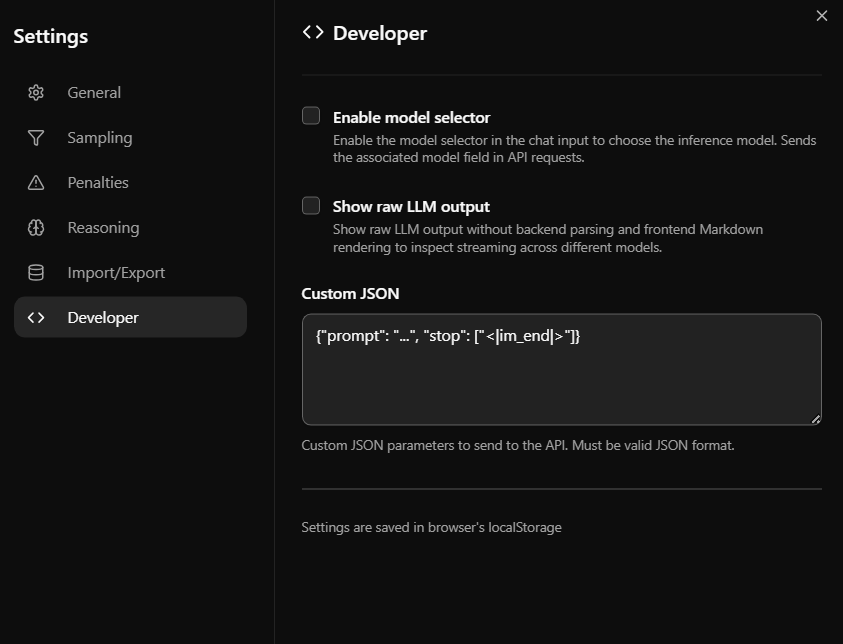Image resolution: width=843 pixels, height=644 pixels.
Task: Select the Reasoning settings section
Action: 103,228
